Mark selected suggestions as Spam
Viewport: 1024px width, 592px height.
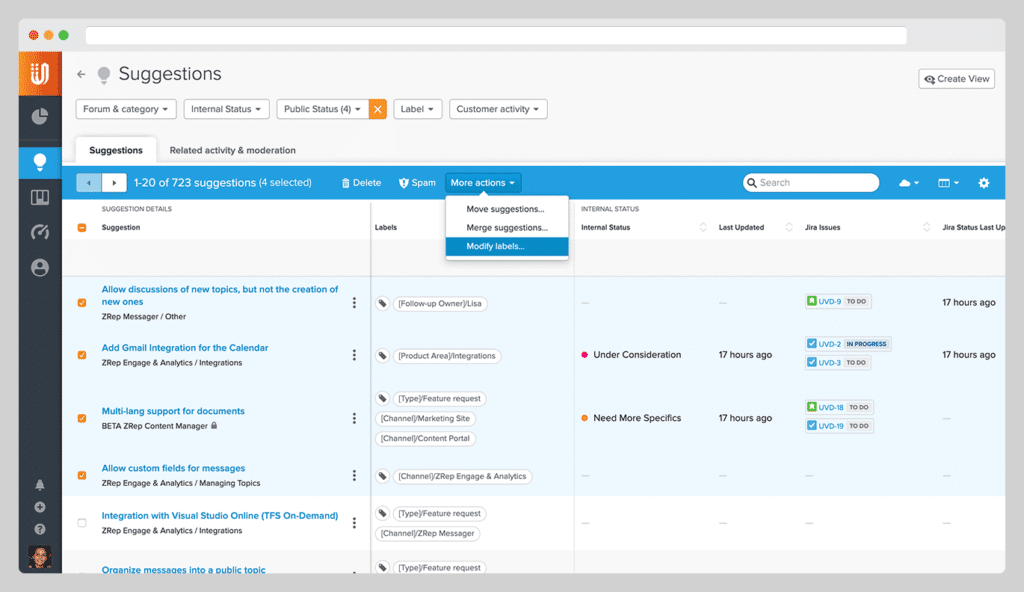(x=417, y=183)
